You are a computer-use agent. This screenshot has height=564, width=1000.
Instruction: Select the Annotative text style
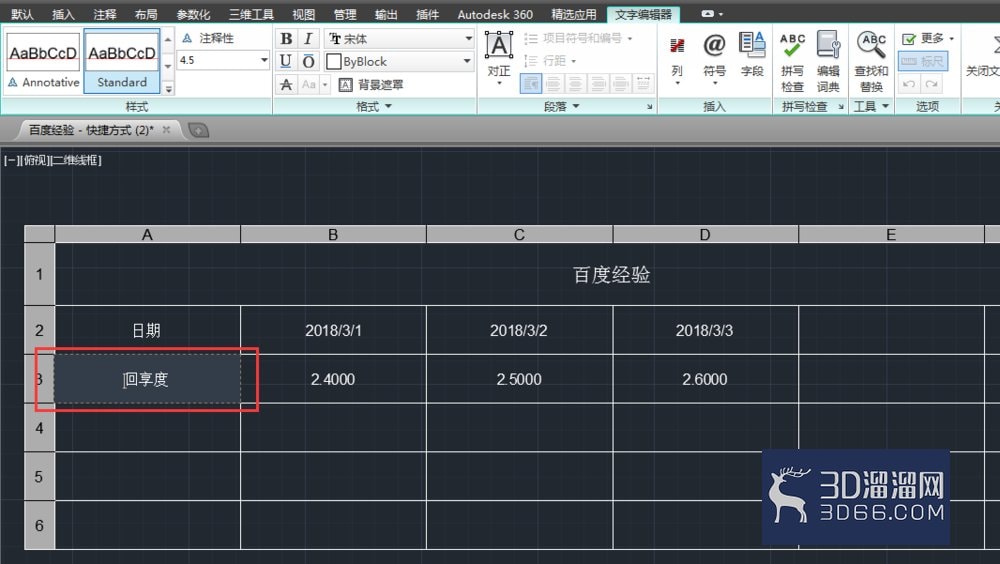pos(43,61)
